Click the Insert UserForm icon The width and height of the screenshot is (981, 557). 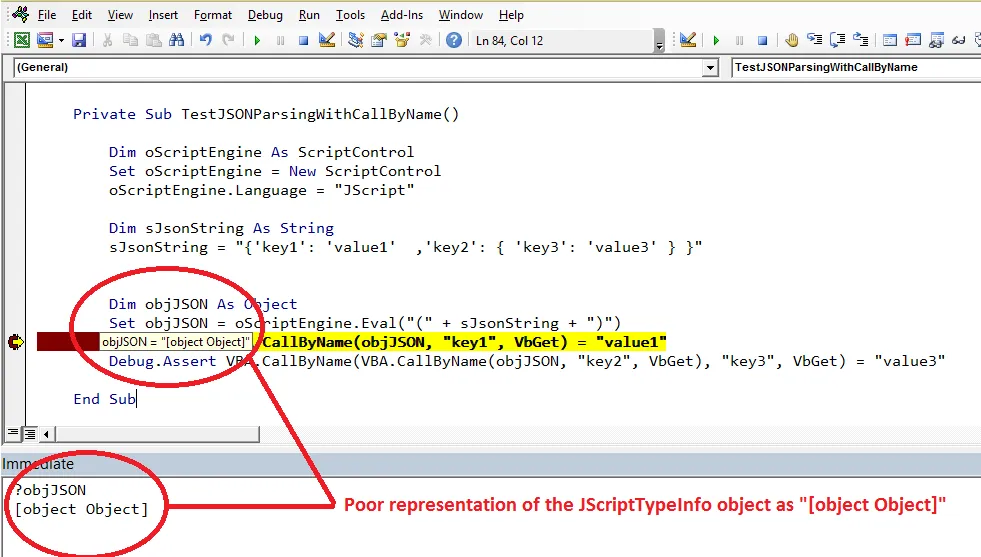(45, 41)
